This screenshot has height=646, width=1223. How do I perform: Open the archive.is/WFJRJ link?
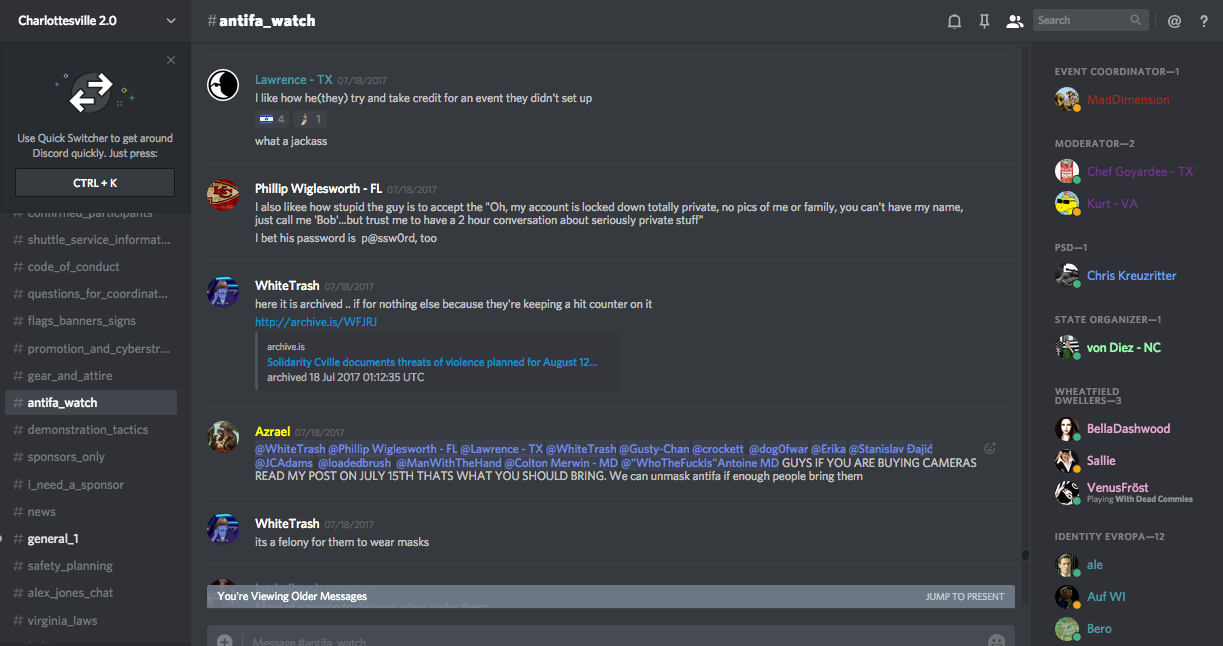click(316, 322)
